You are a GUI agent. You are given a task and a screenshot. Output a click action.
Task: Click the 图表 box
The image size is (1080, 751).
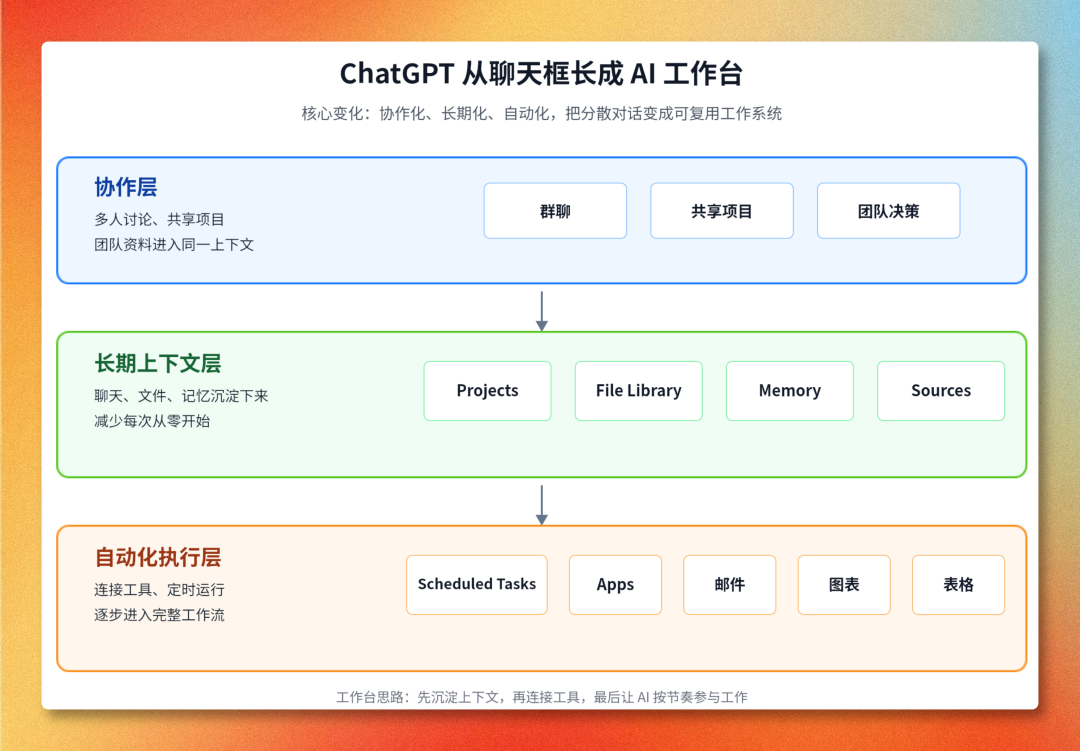point(844,584)
